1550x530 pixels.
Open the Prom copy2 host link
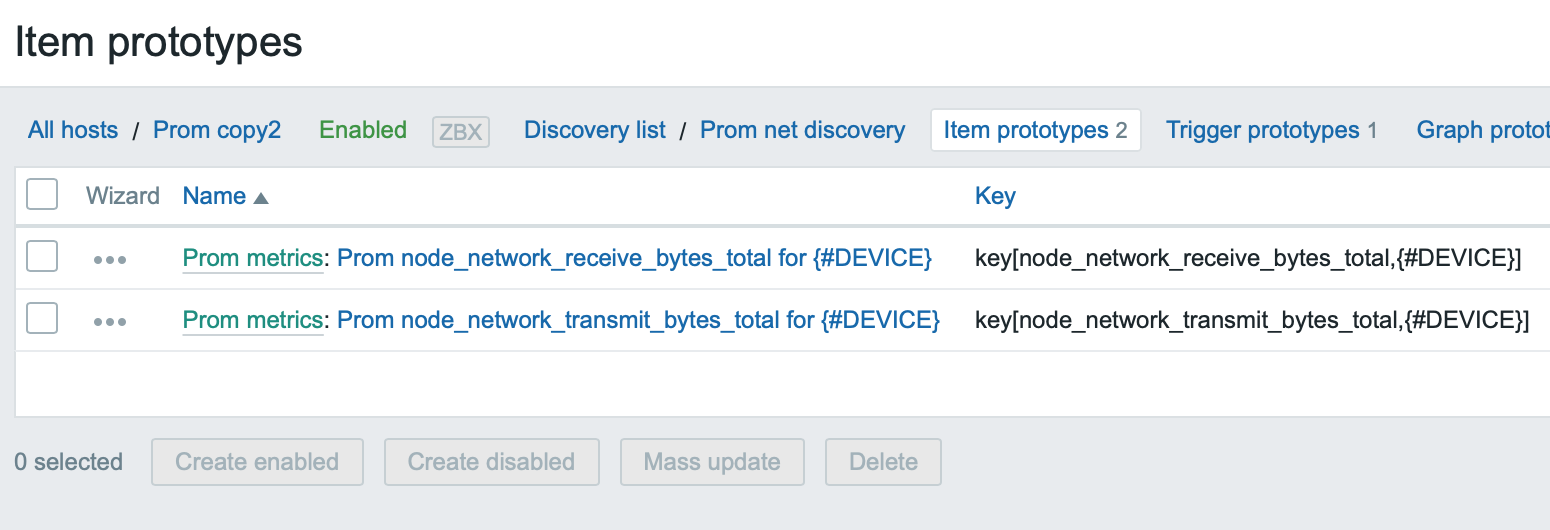[x=217, y=130]
